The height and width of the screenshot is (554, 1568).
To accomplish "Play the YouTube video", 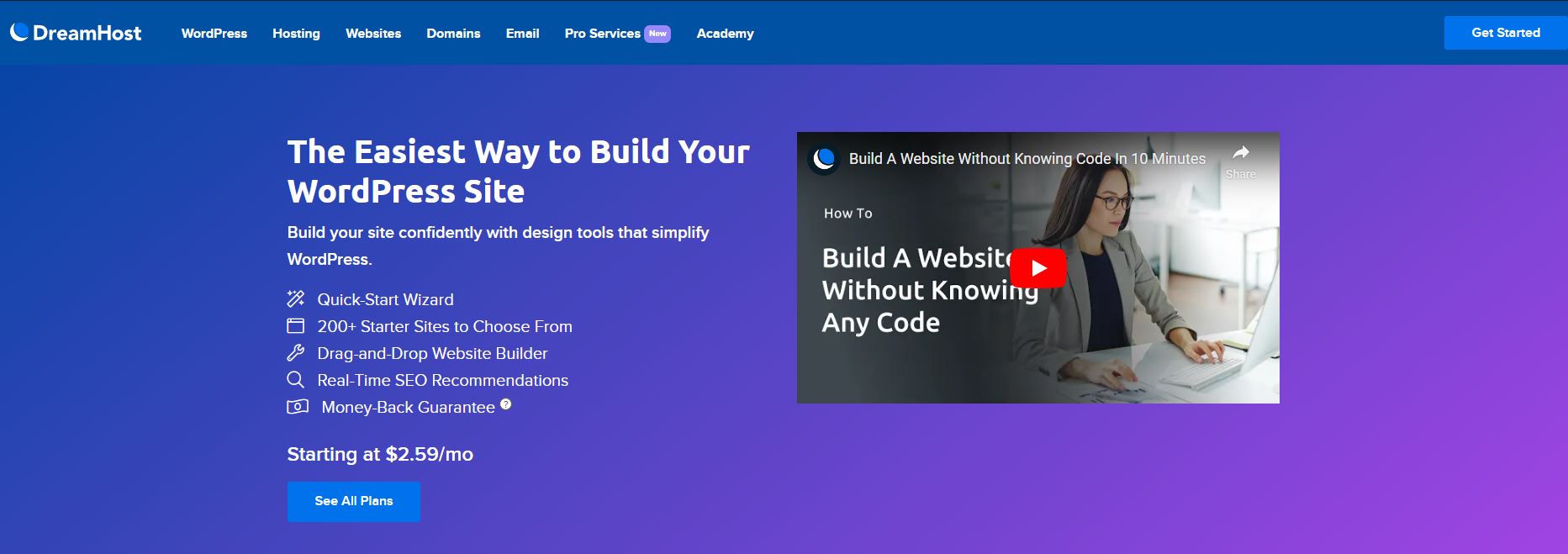I will pyautogui.click(x=1038, y=268).
